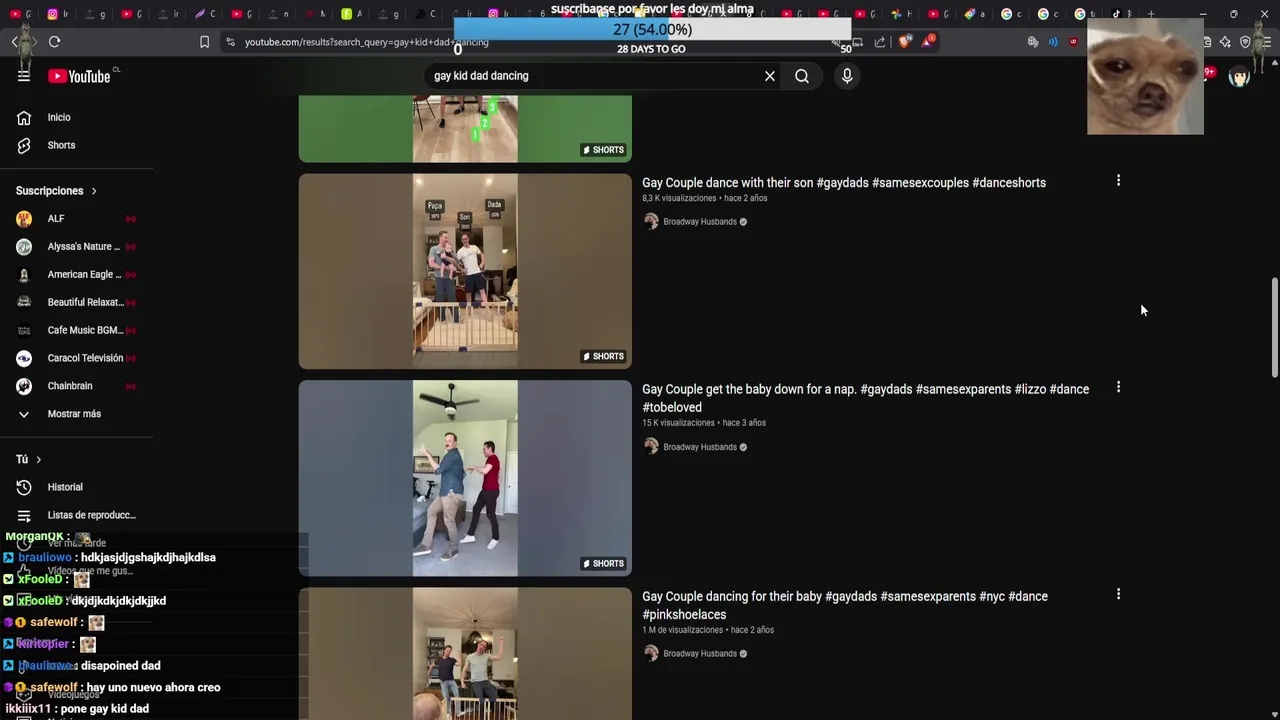Image resolution: width=1280 pixels, height=720 pixels.
Task: Click the browser address bar URL
Action: tap(367, 42)
